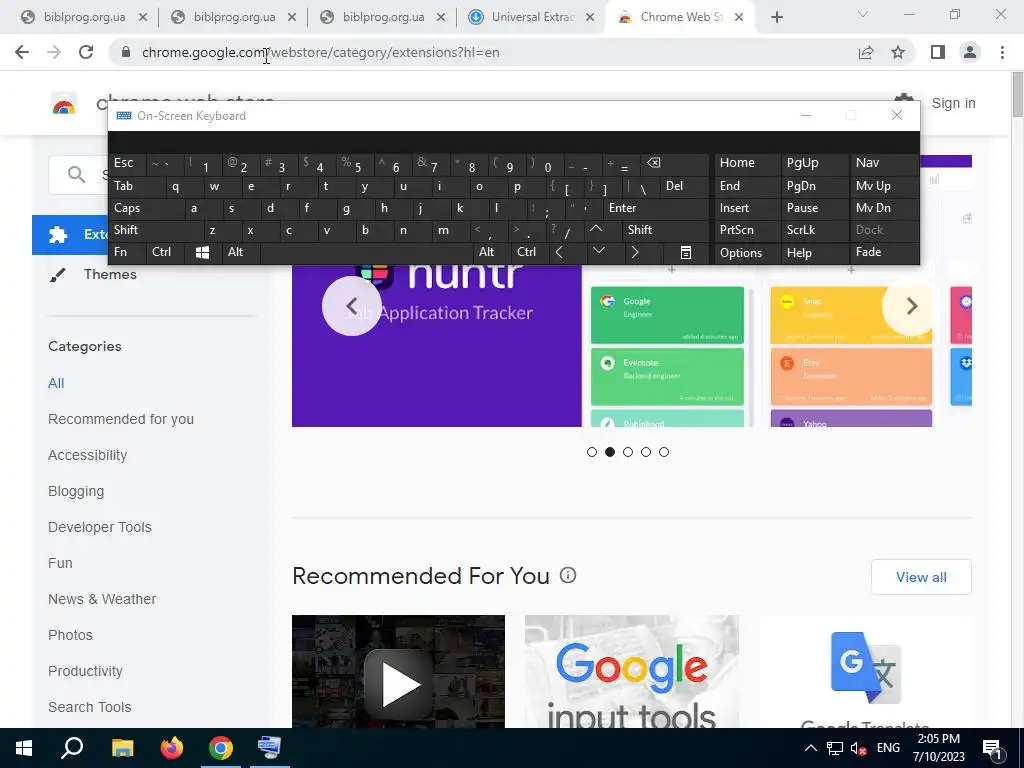Open the Themes section in sidebar

110,274
